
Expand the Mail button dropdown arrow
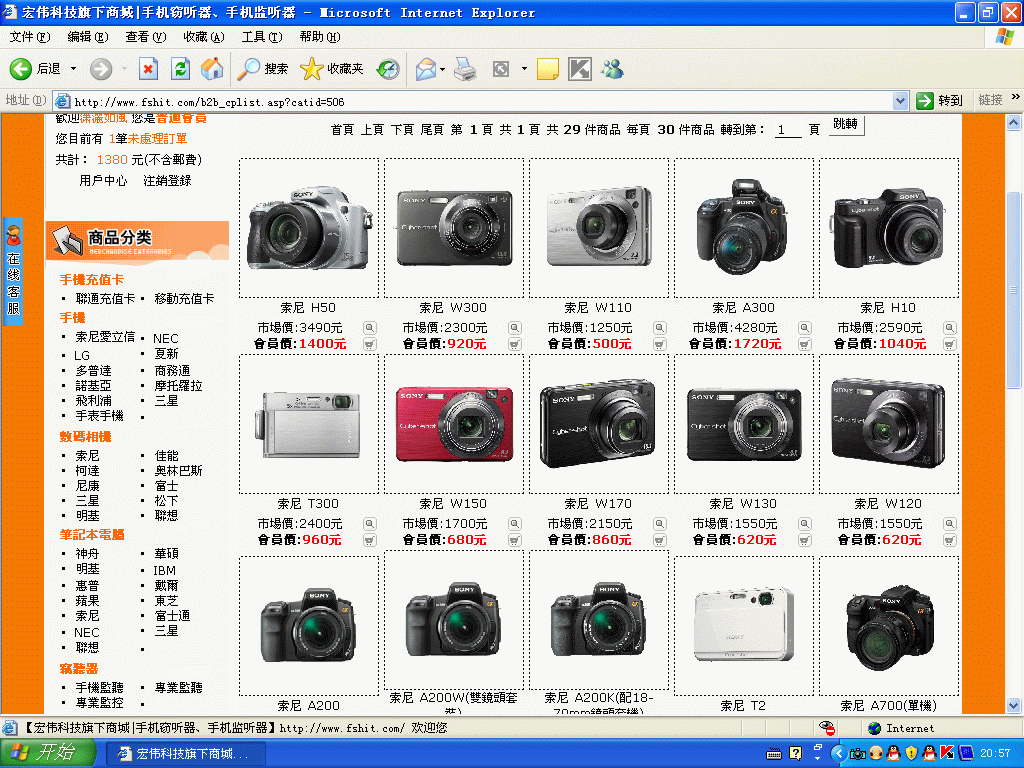coord(443,69)
